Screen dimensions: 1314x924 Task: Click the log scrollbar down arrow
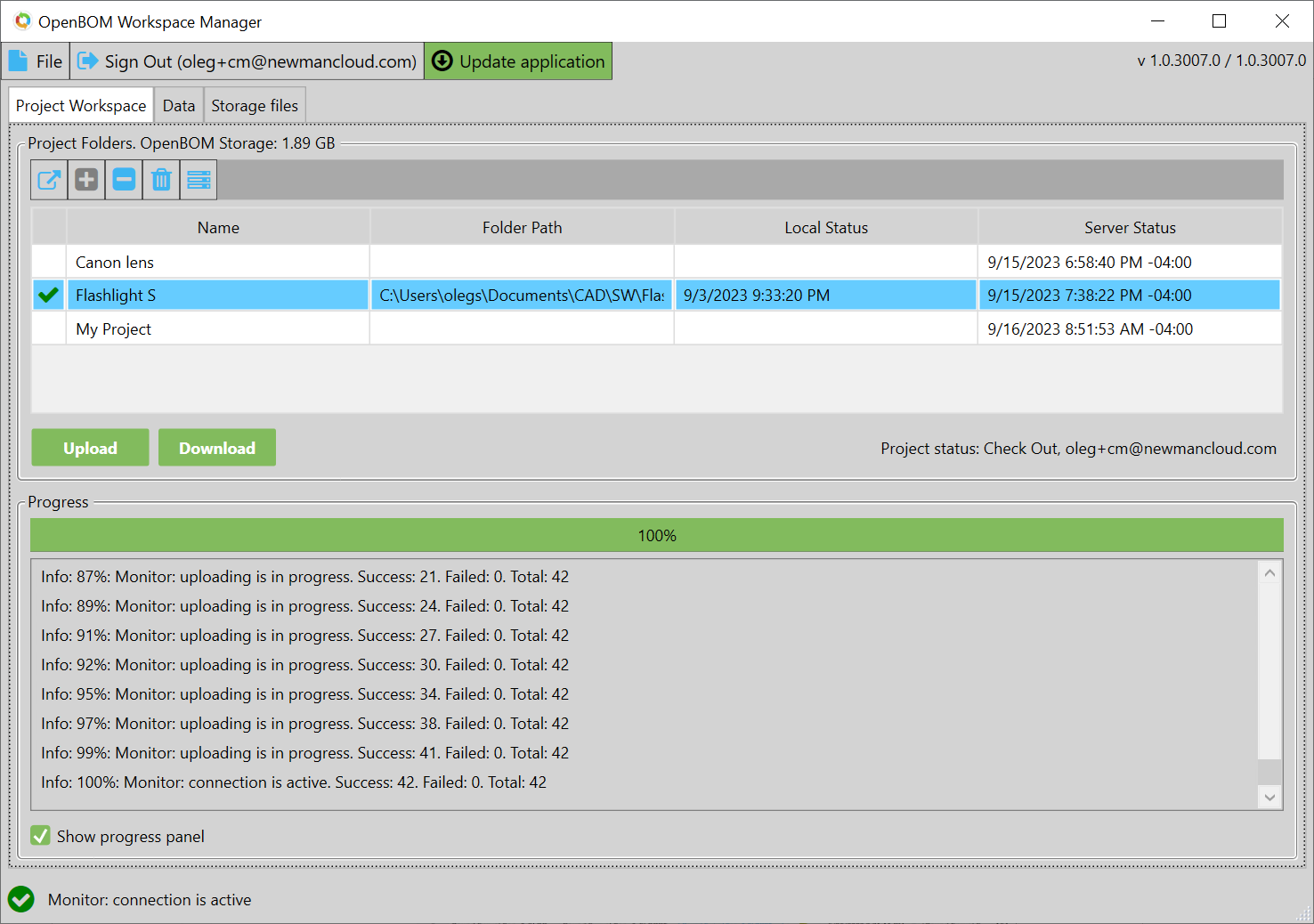[x=1270, y=798]
